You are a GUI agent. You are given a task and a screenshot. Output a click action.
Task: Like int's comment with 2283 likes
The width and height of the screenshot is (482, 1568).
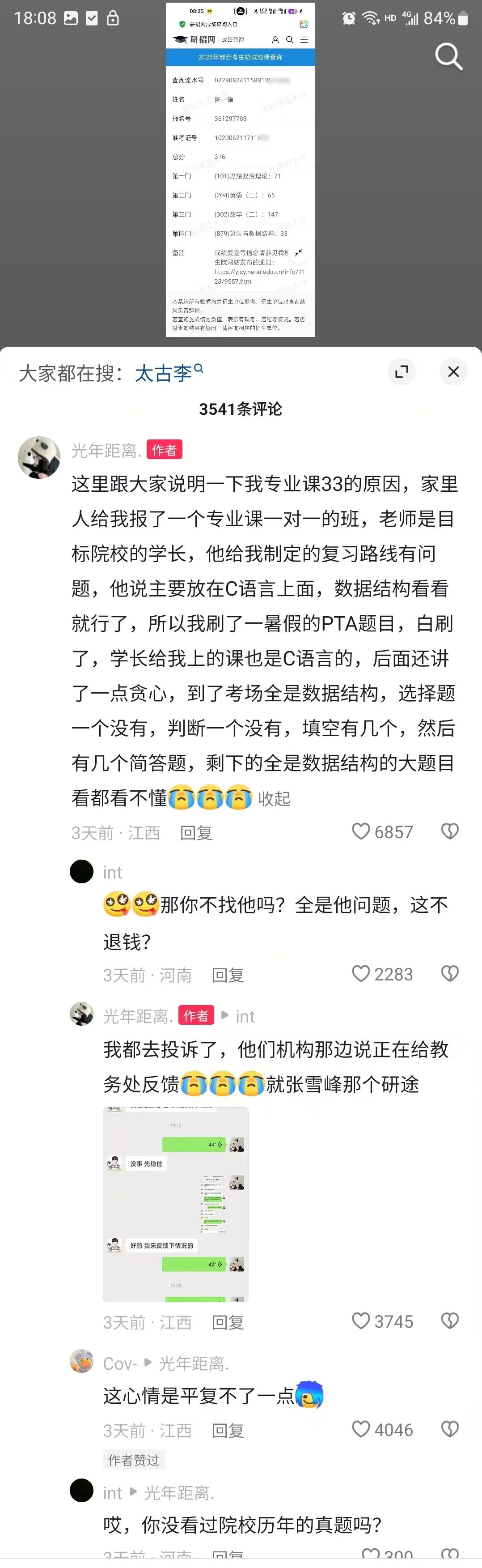point(382,975)
